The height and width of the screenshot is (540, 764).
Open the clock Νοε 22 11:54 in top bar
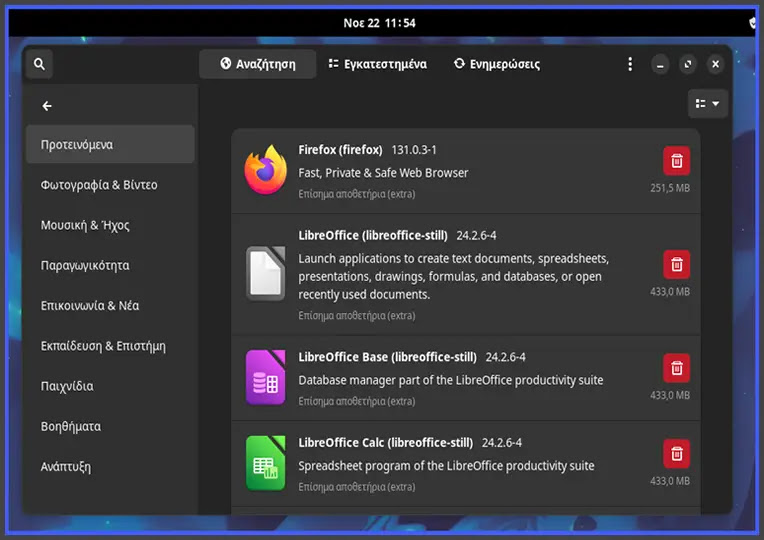[380, 23]
